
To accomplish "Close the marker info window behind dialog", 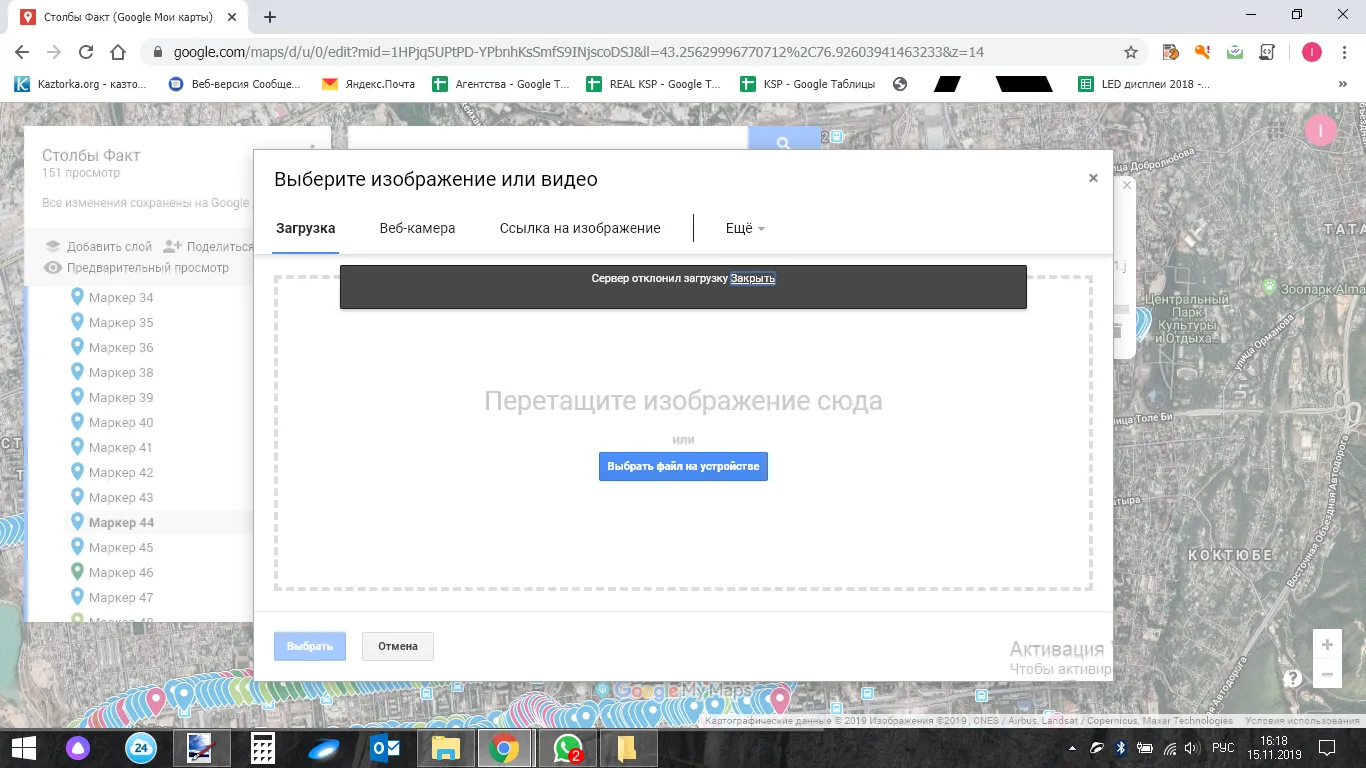I will click(1127, 185).
